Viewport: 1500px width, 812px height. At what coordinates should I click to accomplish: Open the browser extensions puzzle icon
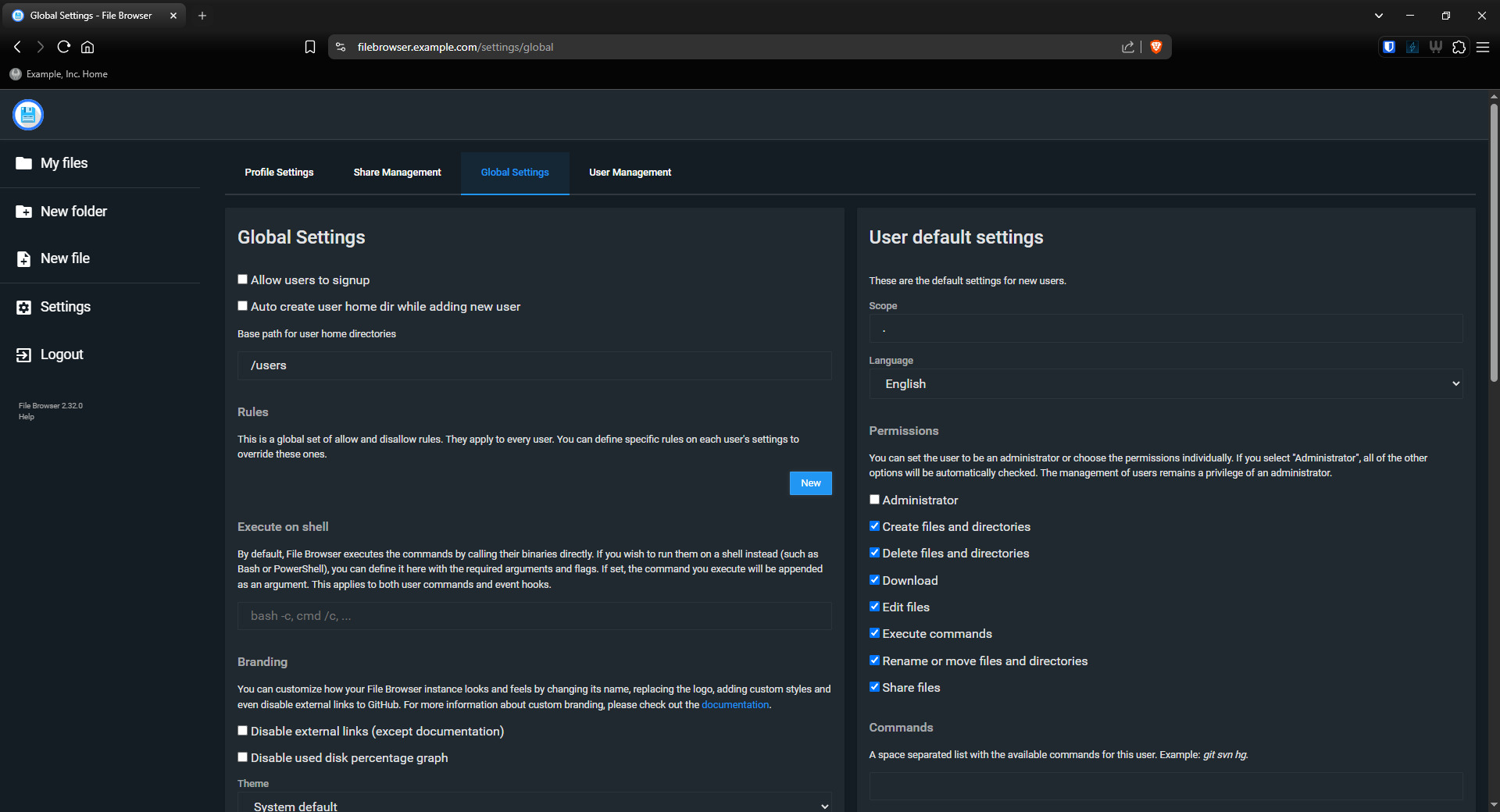coord(1459,47)
